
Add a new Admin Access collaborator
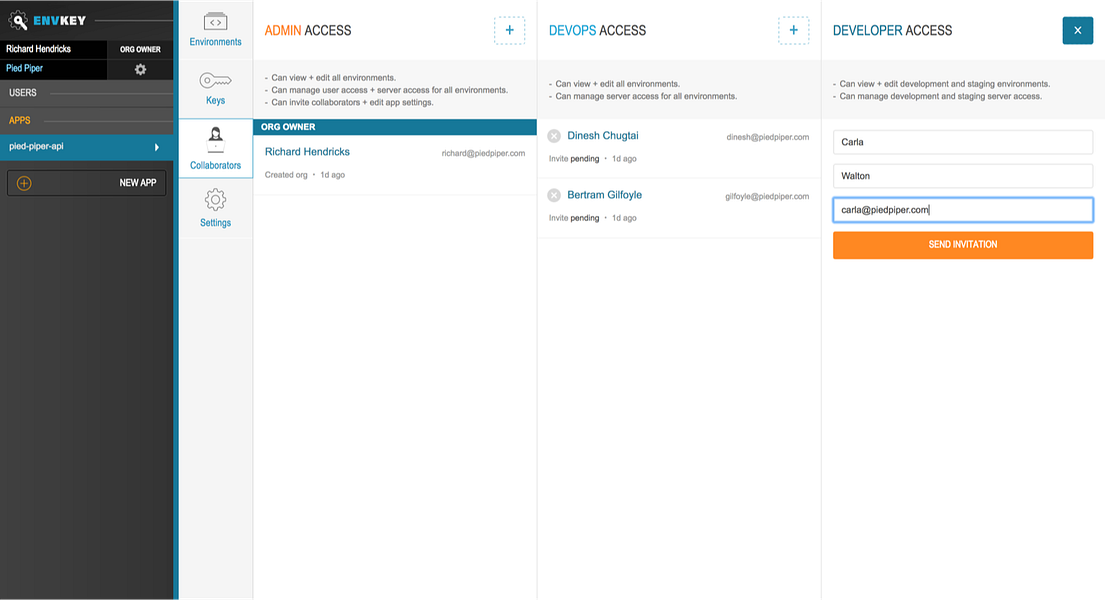click(x=509, y=30)
